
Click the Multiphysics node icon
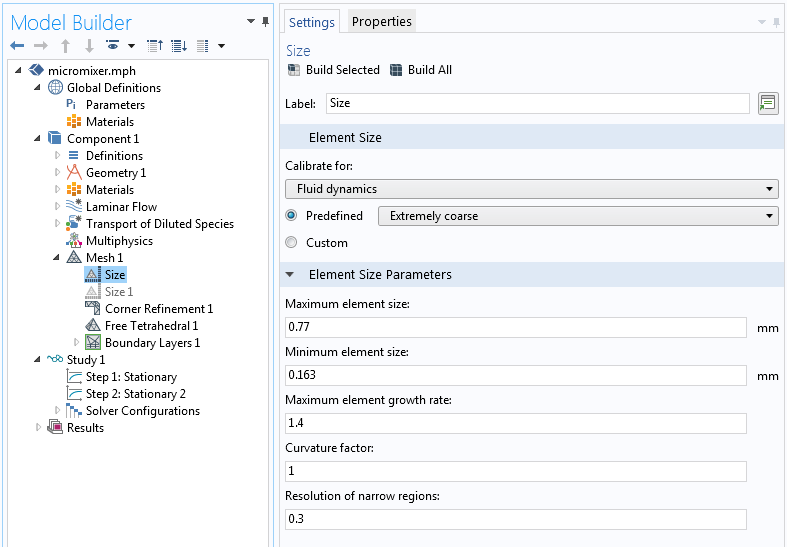(74, 240)
